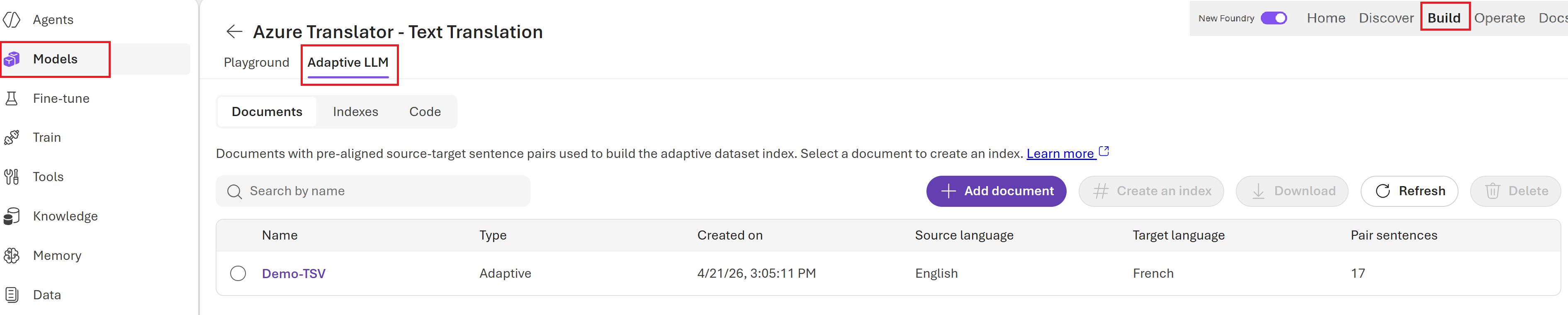Screen dimensions: 1568x315
Task: Click the Agents label in sidebar
Action: [53, 19]
